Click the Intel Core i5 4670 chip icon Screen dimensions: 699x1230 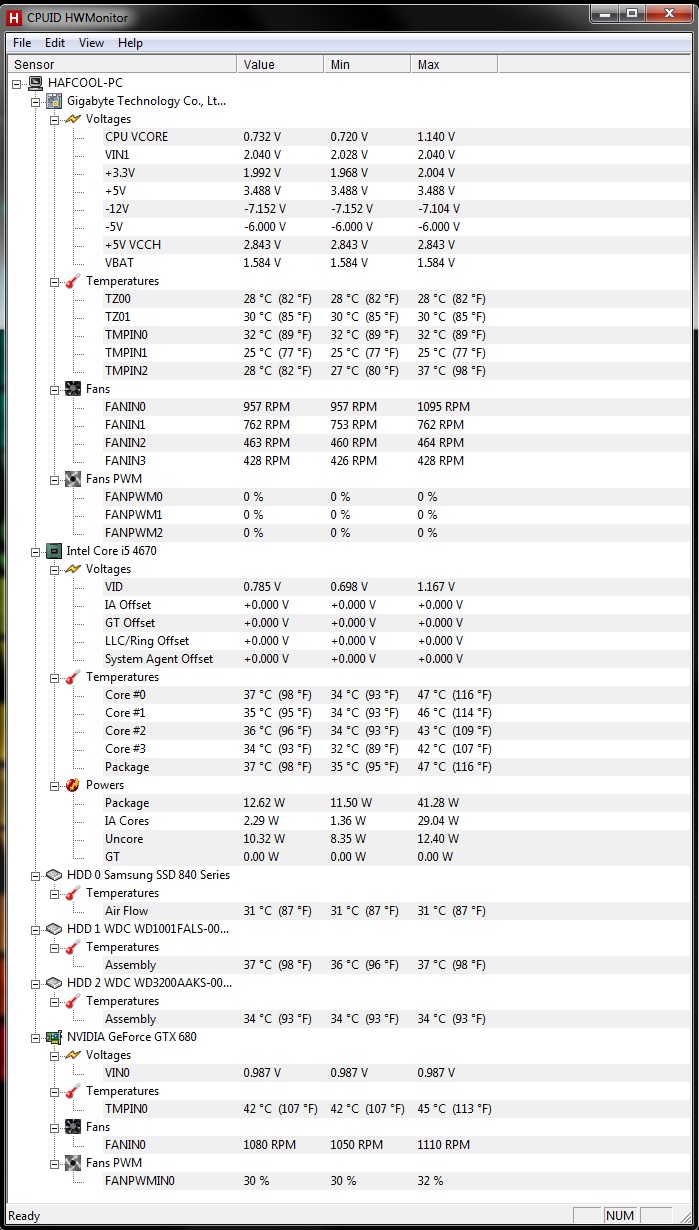[54, 551]
